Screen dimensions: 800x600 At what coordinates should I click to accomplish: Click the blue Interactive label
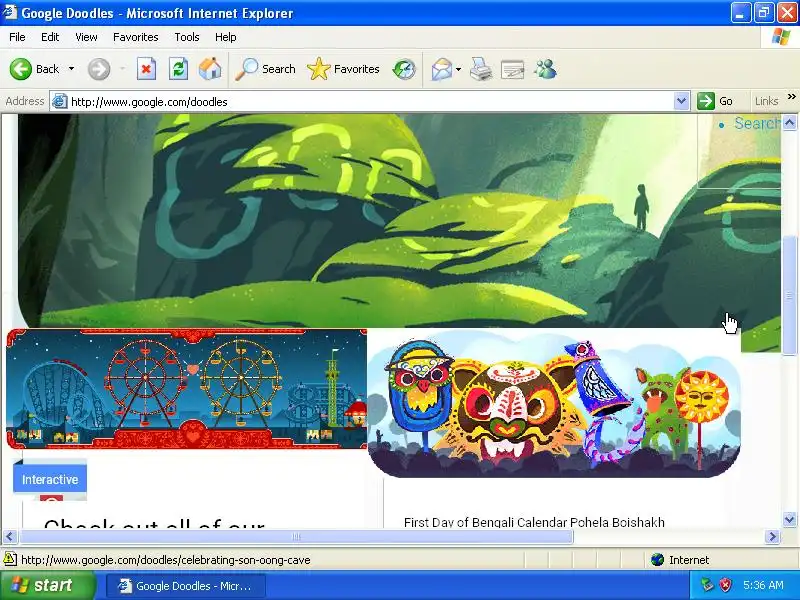point(50,480)
